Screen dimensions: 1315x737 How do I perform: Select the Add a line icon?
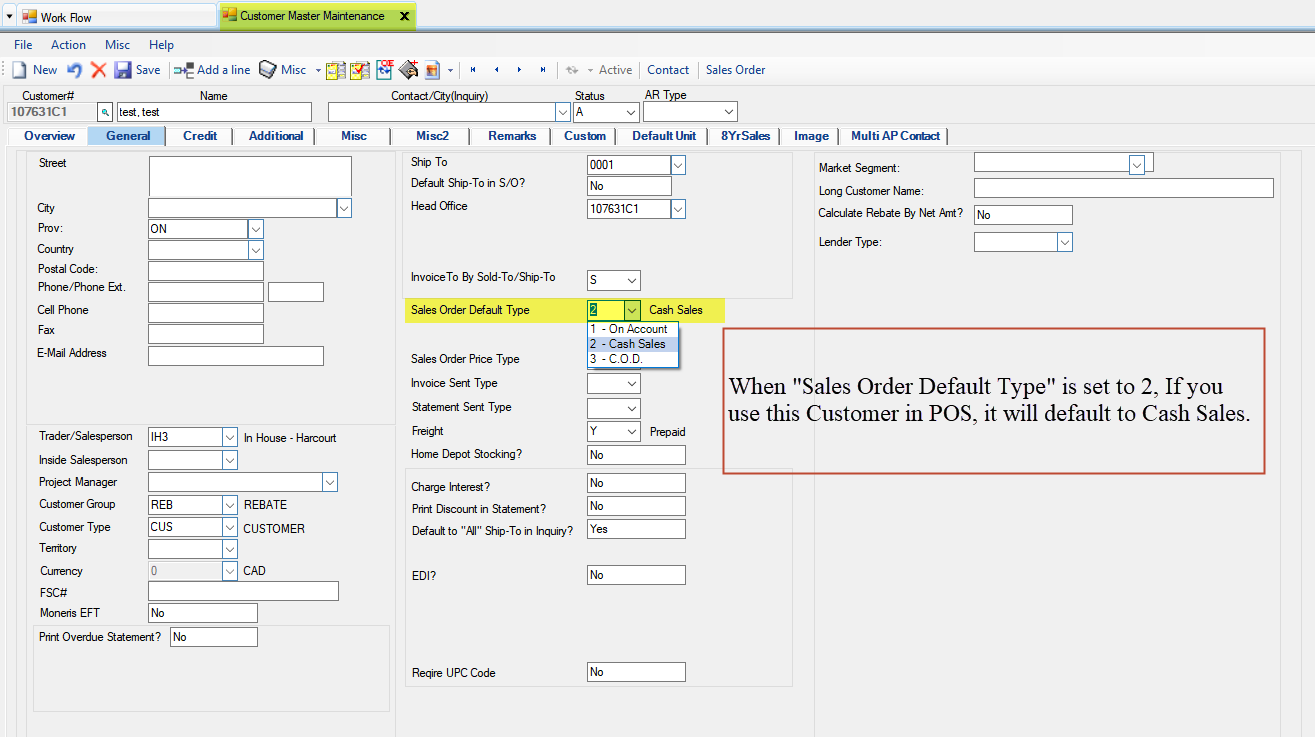(184, 70)
